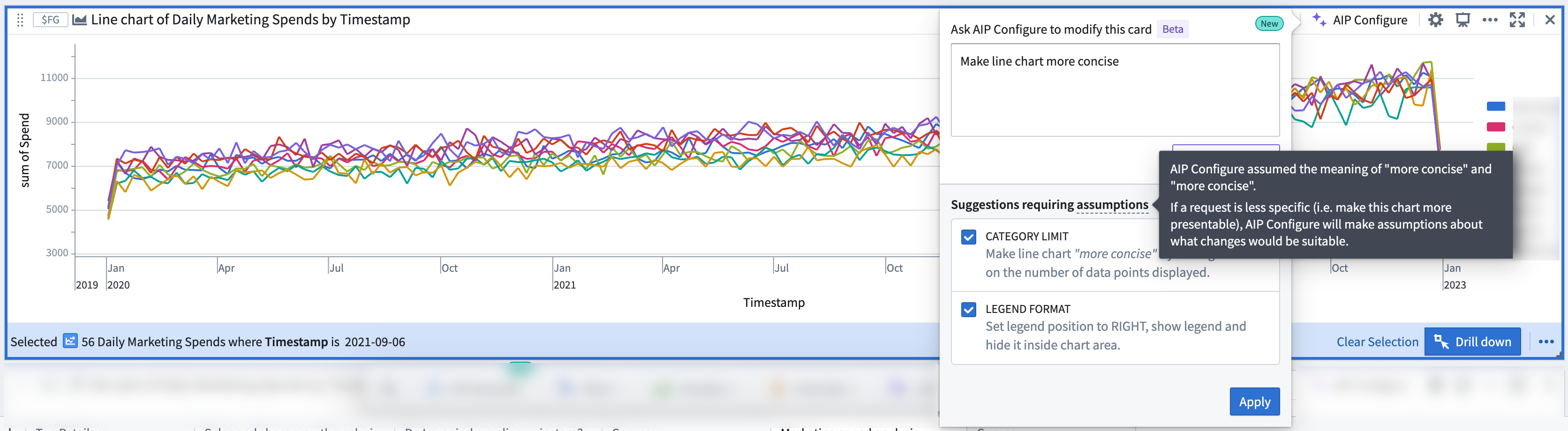Image resolution: width=1568 pixels, height=431 pixels.
Task: Click the Drill down button
Action: pyautogui.click(x=1472, y=342)
